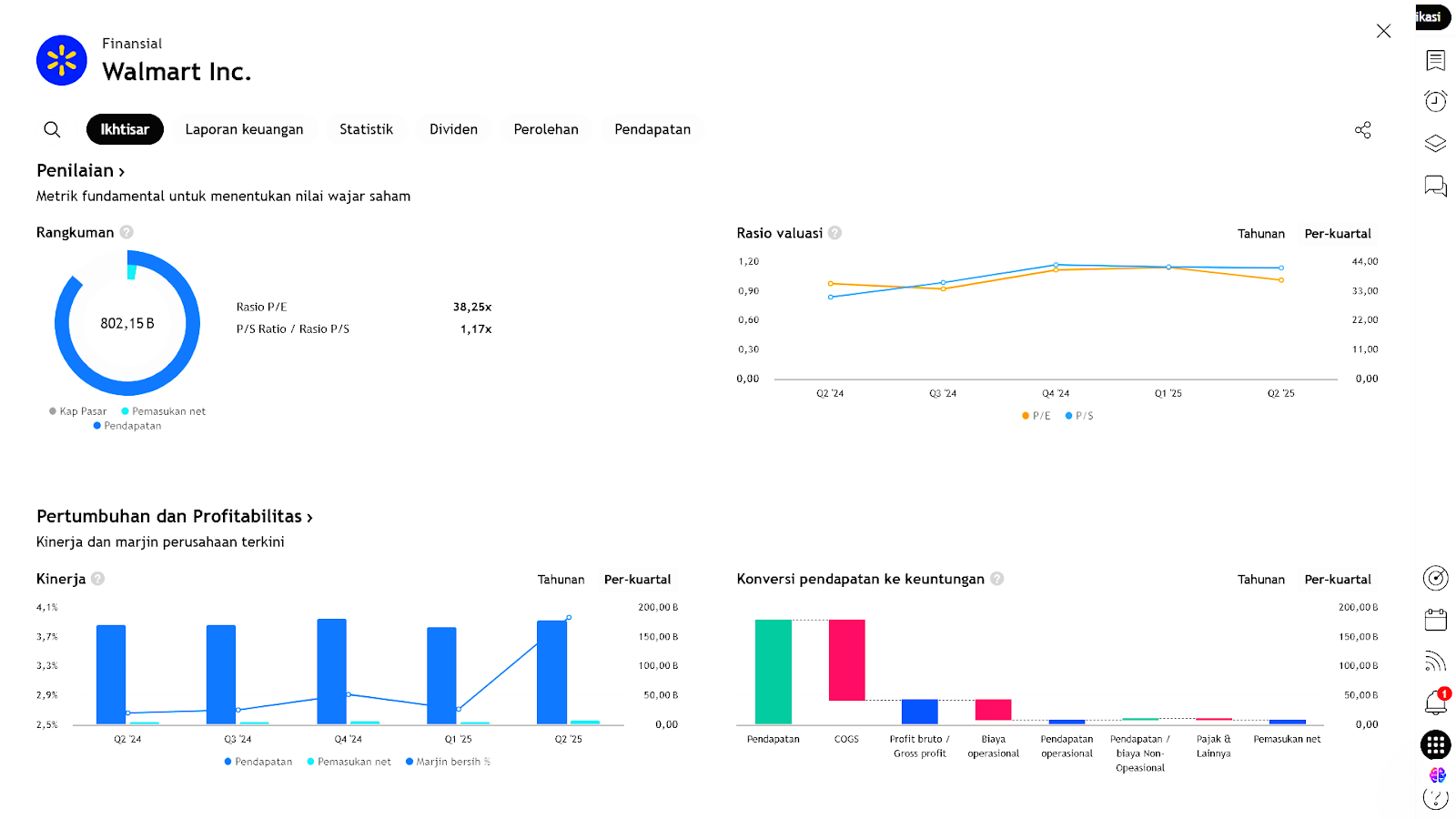Open notifications bell with badge
The image size is (1456, 819).
click(x=1435, y=703)
